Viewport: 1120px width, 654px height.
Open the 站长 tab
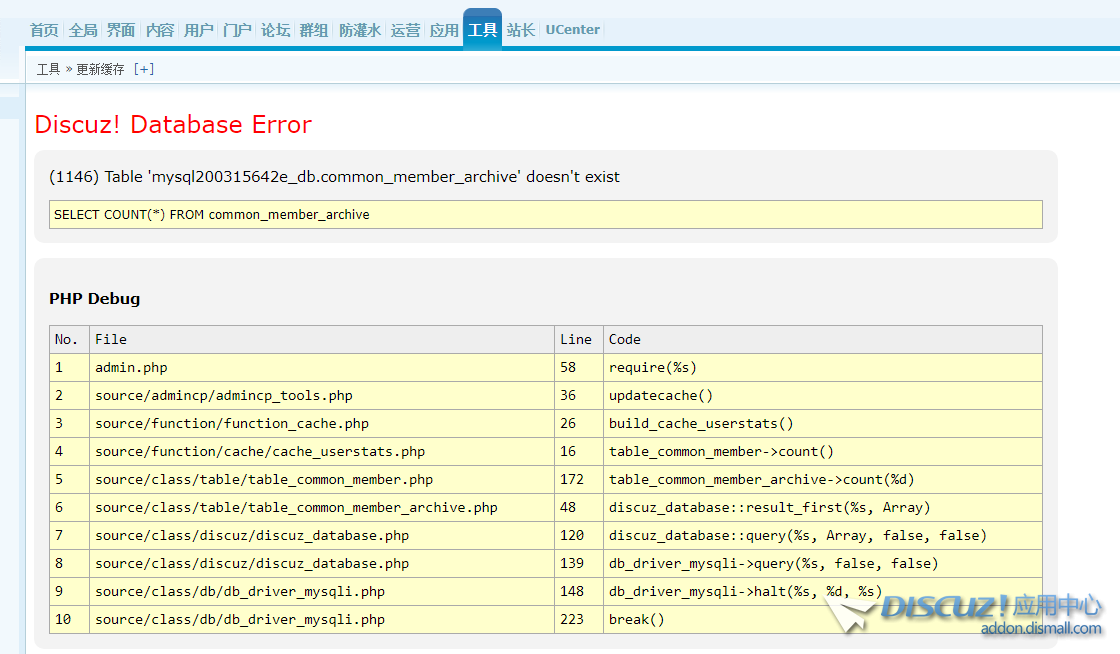pos(521,30)
